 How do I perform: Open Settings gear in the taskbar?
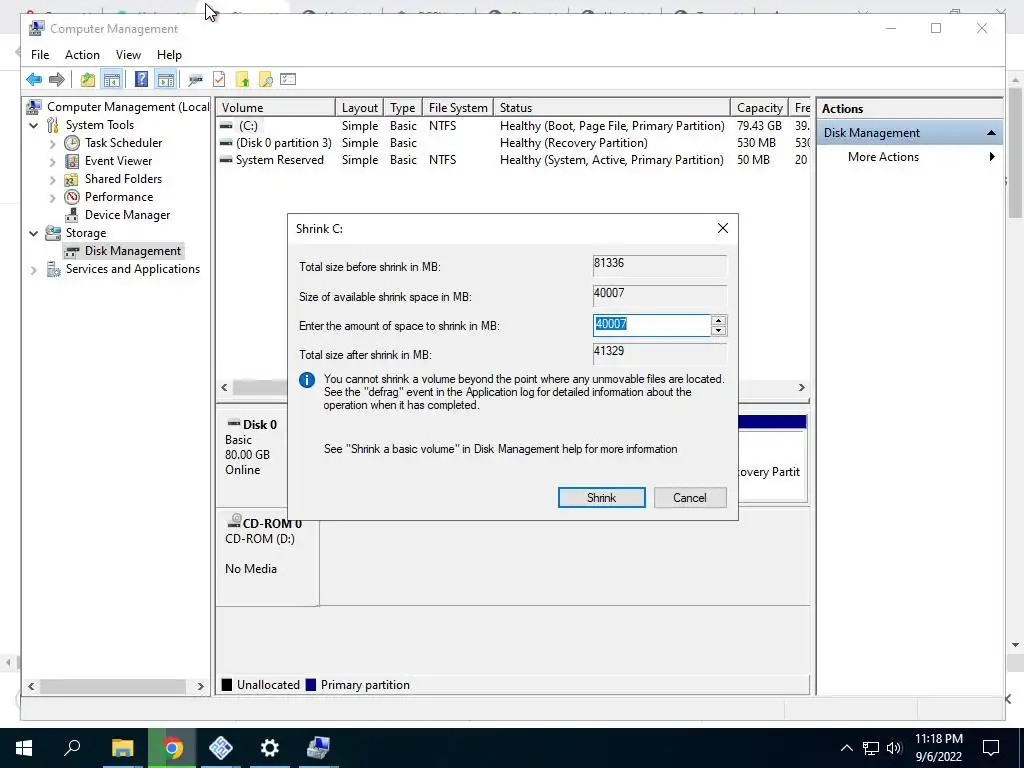pos(269,748)
